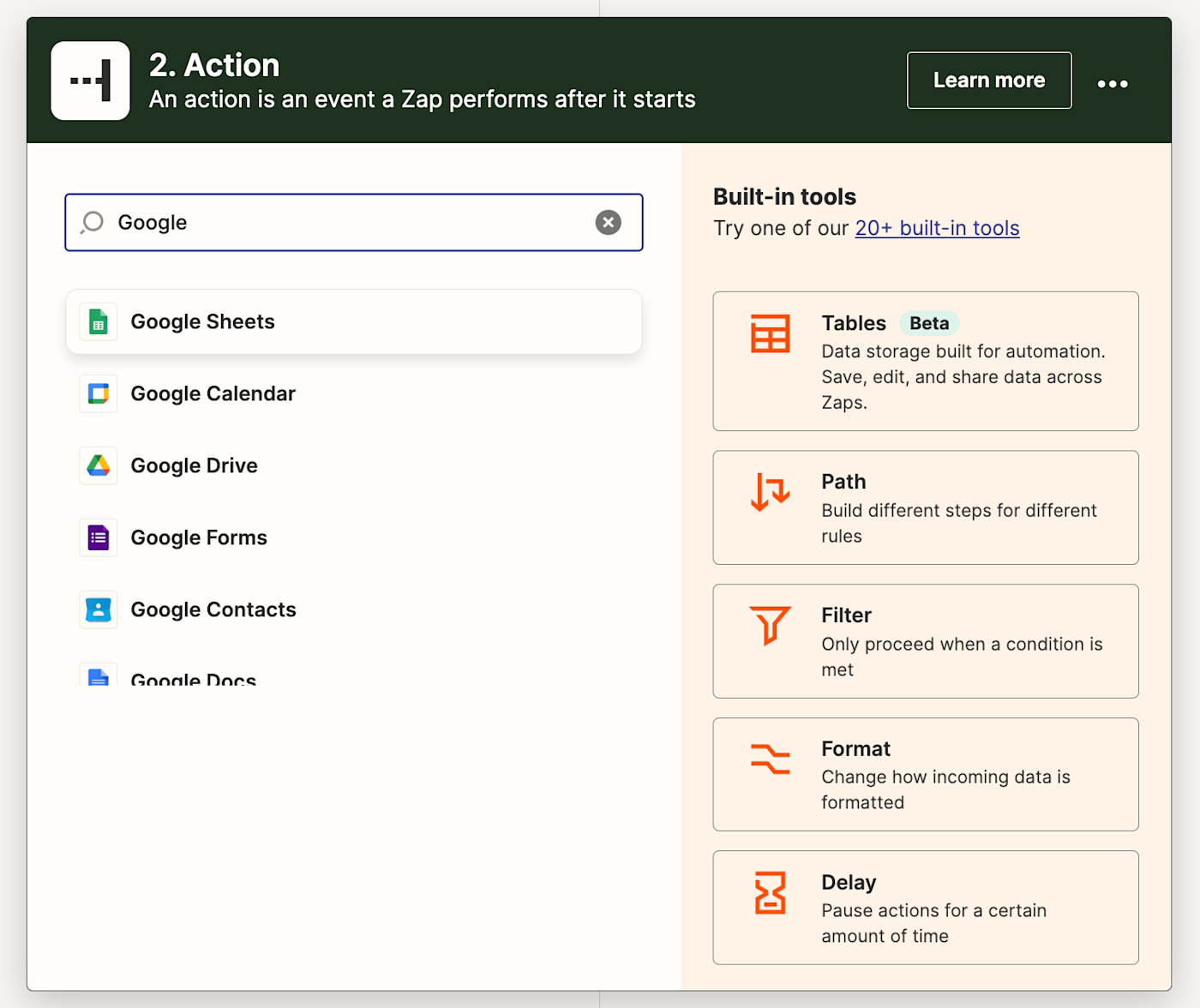Click the search magnifier icon
This screenshot has width=1200, height=1008.
93,223
